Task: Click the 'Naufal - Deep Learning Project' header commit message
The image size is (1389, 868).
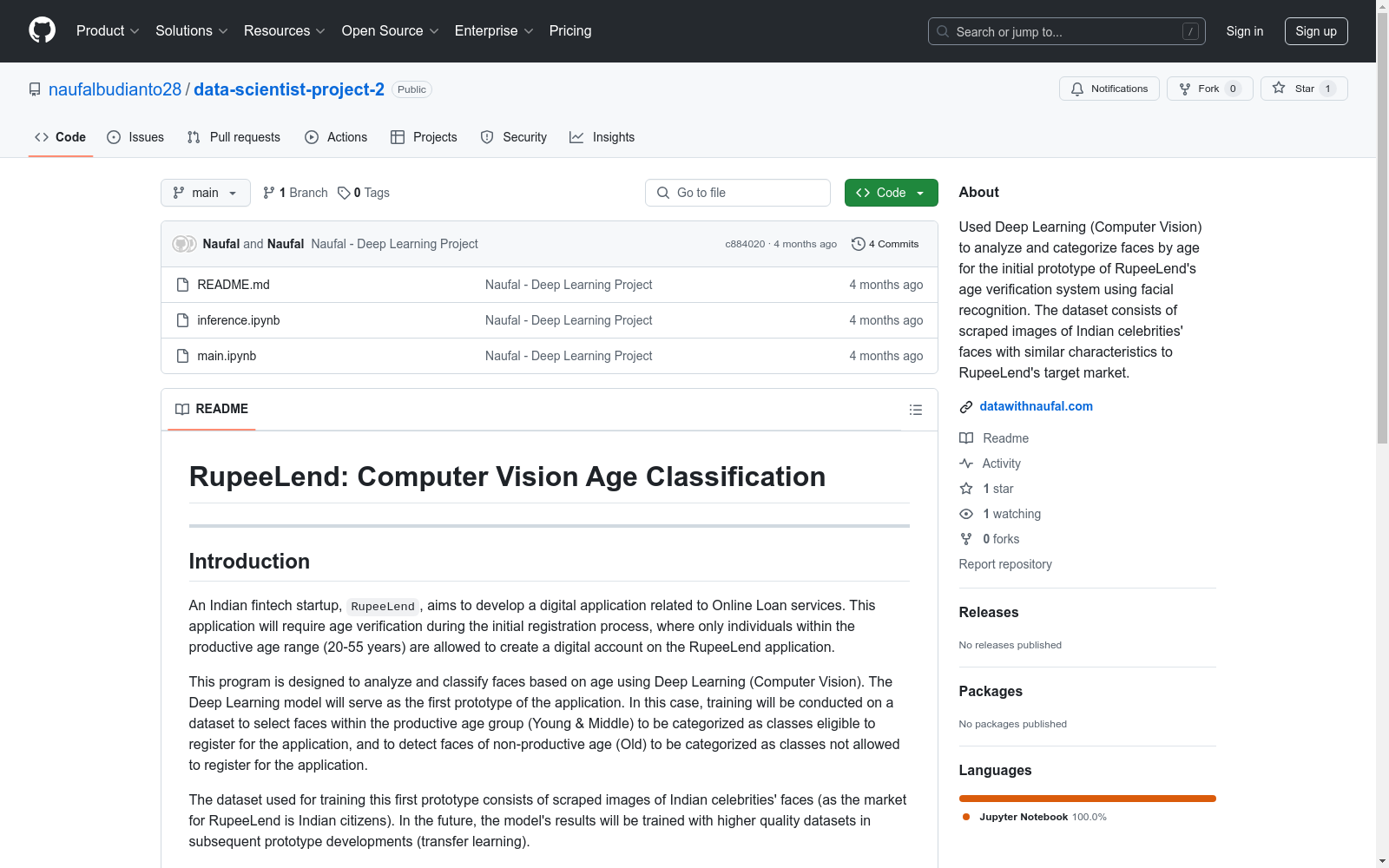Action: (394, 244)
